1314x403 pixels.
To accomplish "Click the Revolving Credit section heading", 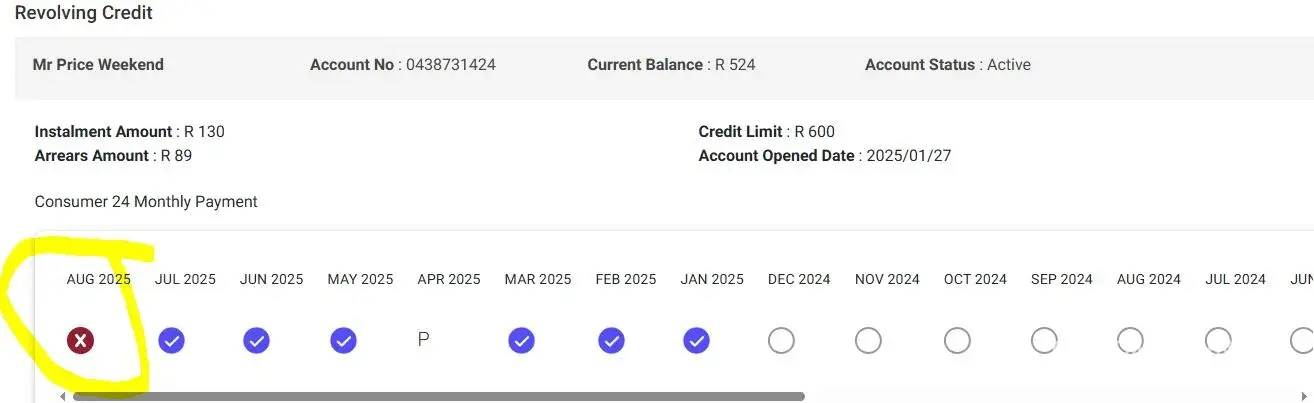I will (84, 14).
